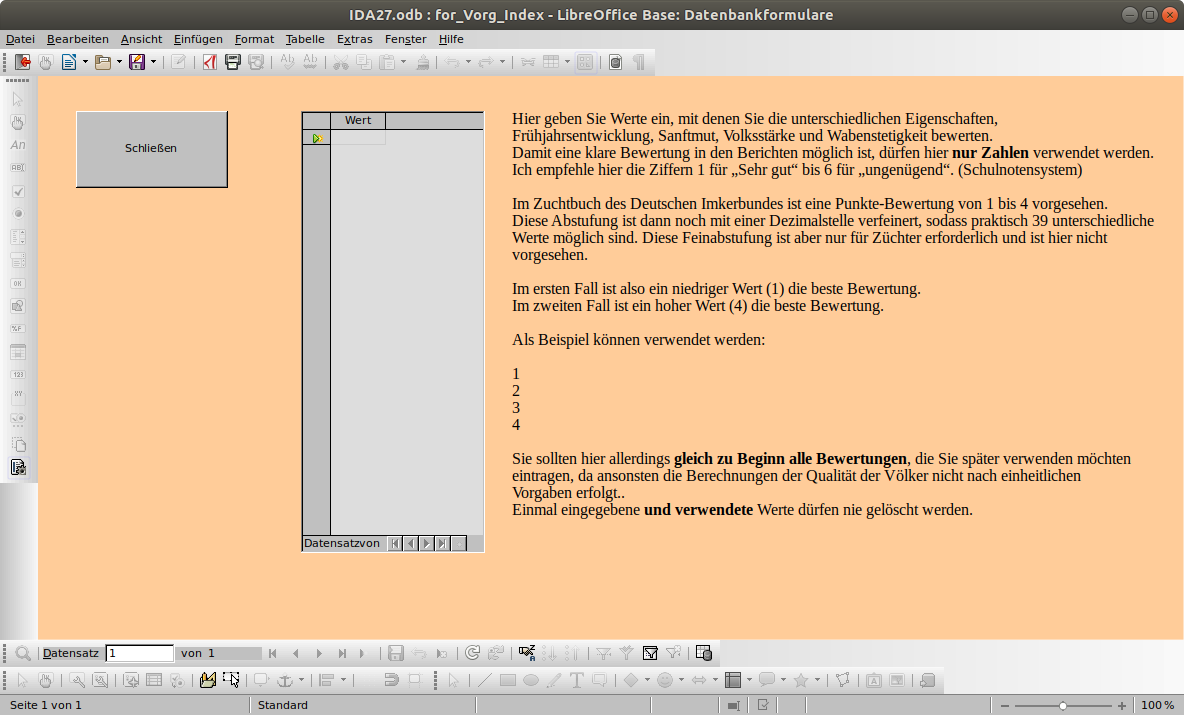Expand the Anchor dropdown arrow
1184x715 pixels.
coord(301,680)
